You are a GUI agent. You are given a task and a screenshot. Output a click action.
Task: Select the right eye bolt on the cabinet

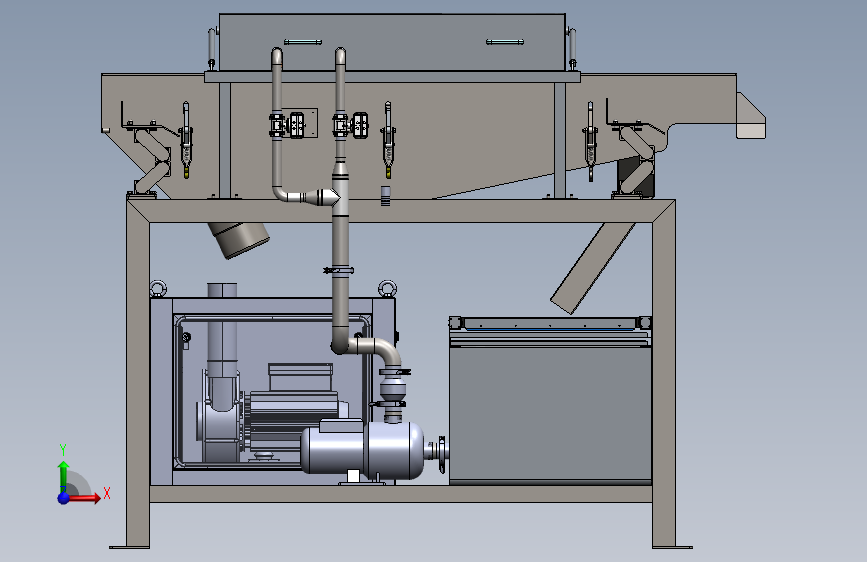(x=387, y=289)
